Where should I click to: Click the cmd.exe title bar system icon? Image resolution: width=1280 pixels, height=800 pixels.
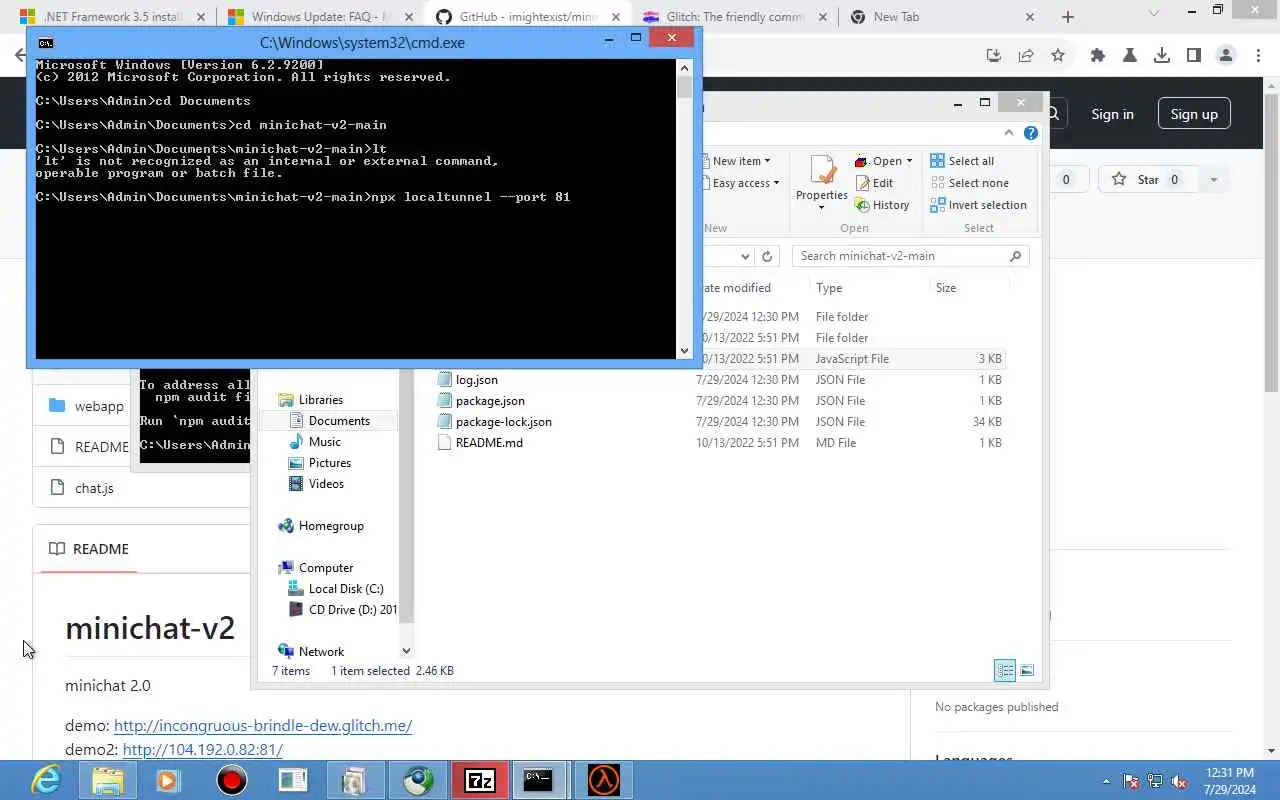[x=45, y=43]
